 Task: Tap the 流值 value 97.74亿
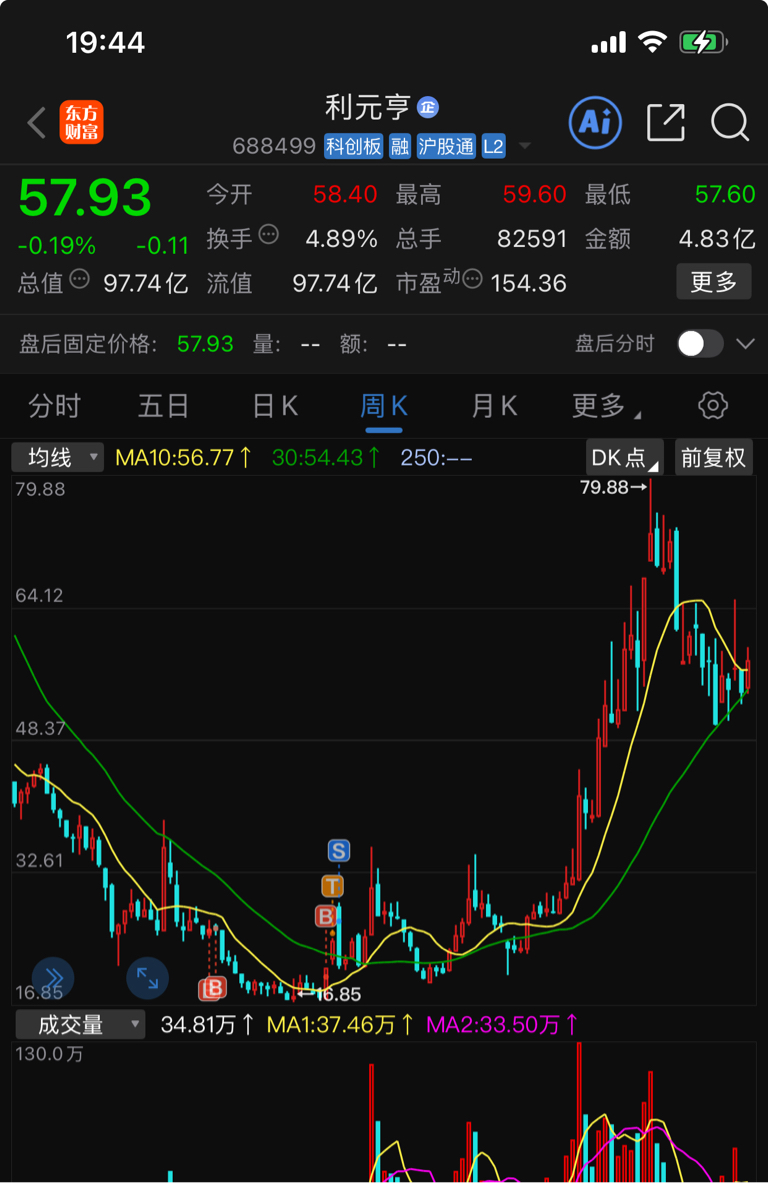(334, 283)
